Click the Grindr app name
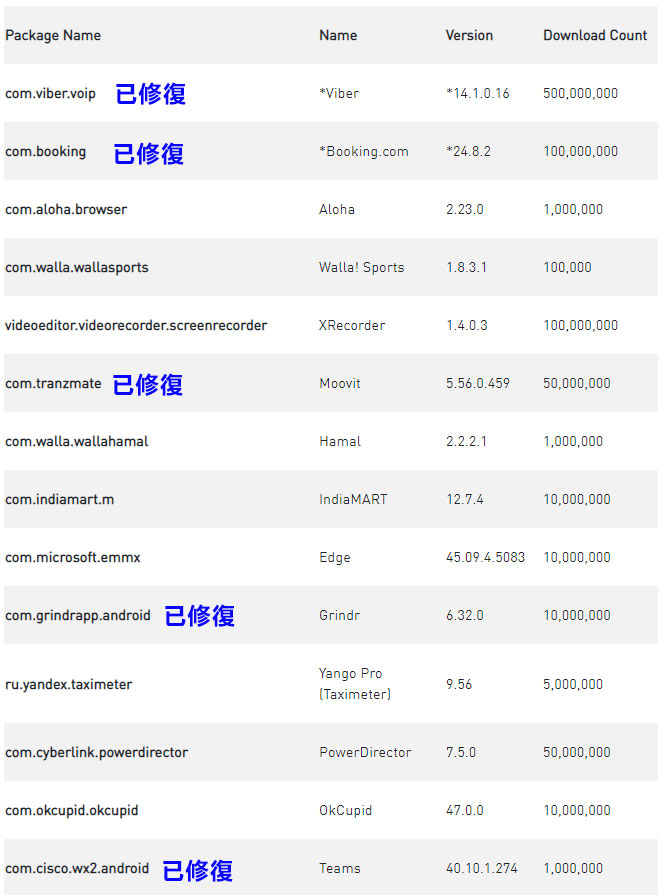This screenshot has height=895, width=662. click(x=340, y=615)
